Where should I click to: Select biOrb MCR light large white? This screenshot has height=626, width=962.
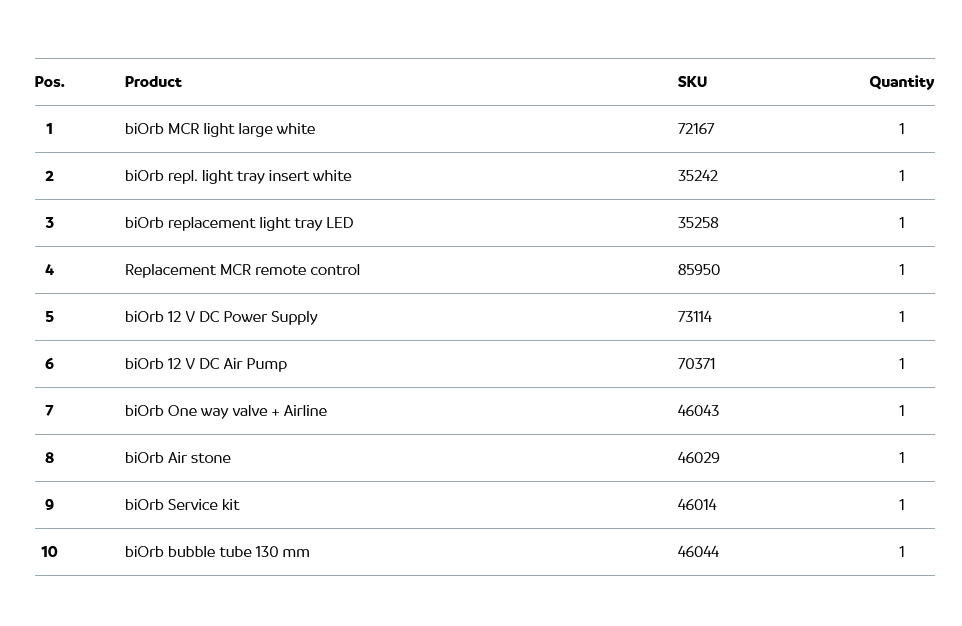point(220,129)
